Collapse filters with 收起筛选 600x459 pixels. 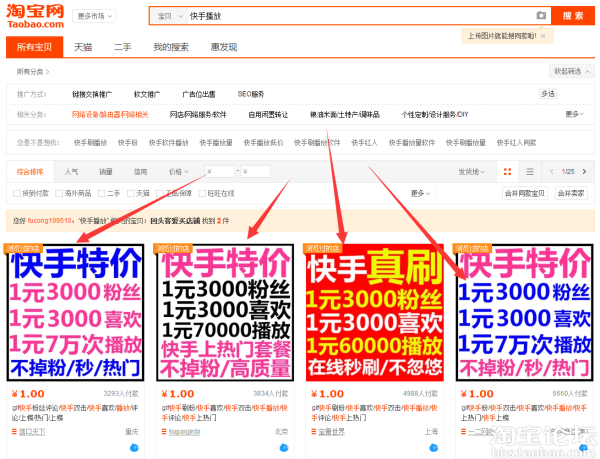tap(572, 71)
